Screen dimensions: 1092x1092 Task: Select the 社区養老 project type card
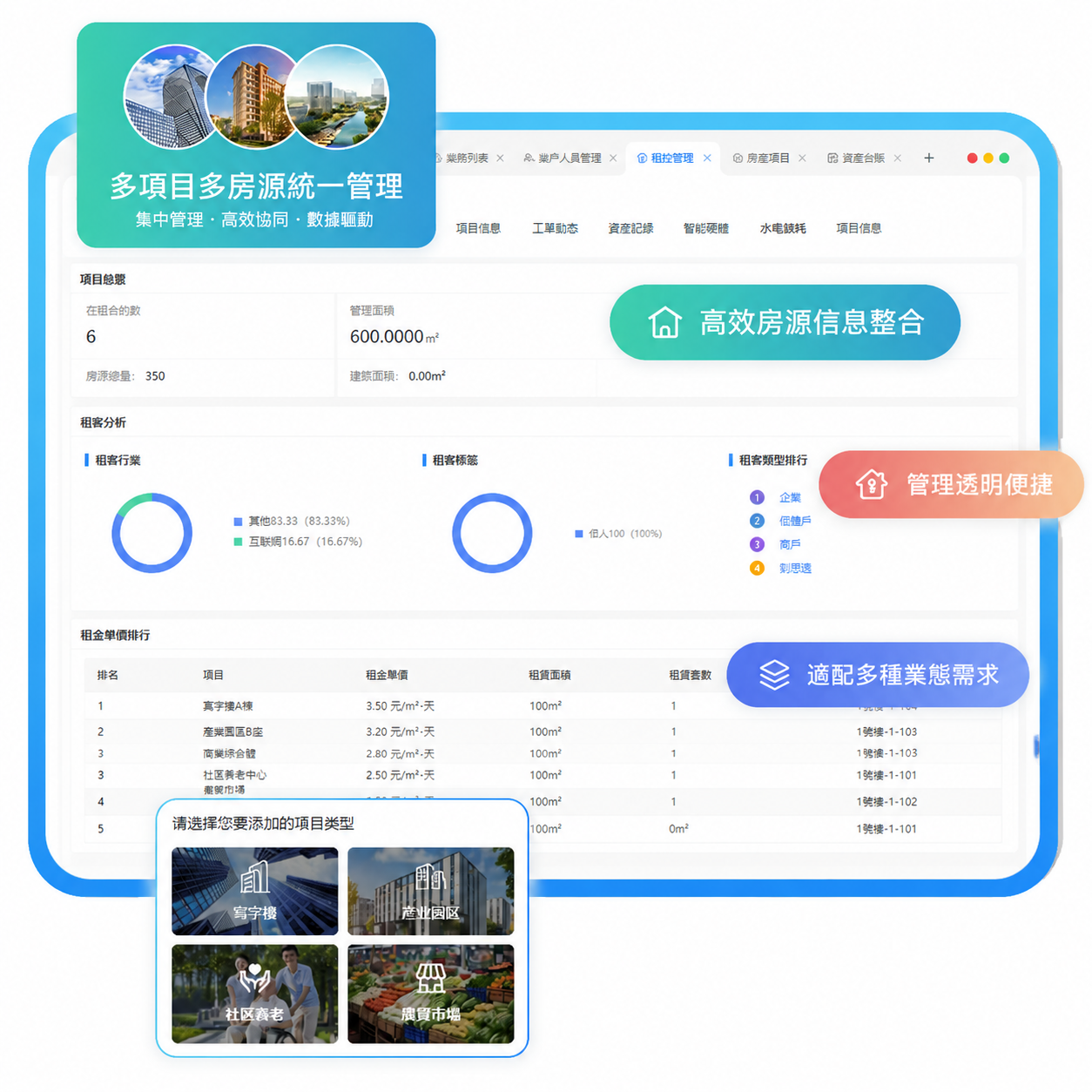click(255, 994)
